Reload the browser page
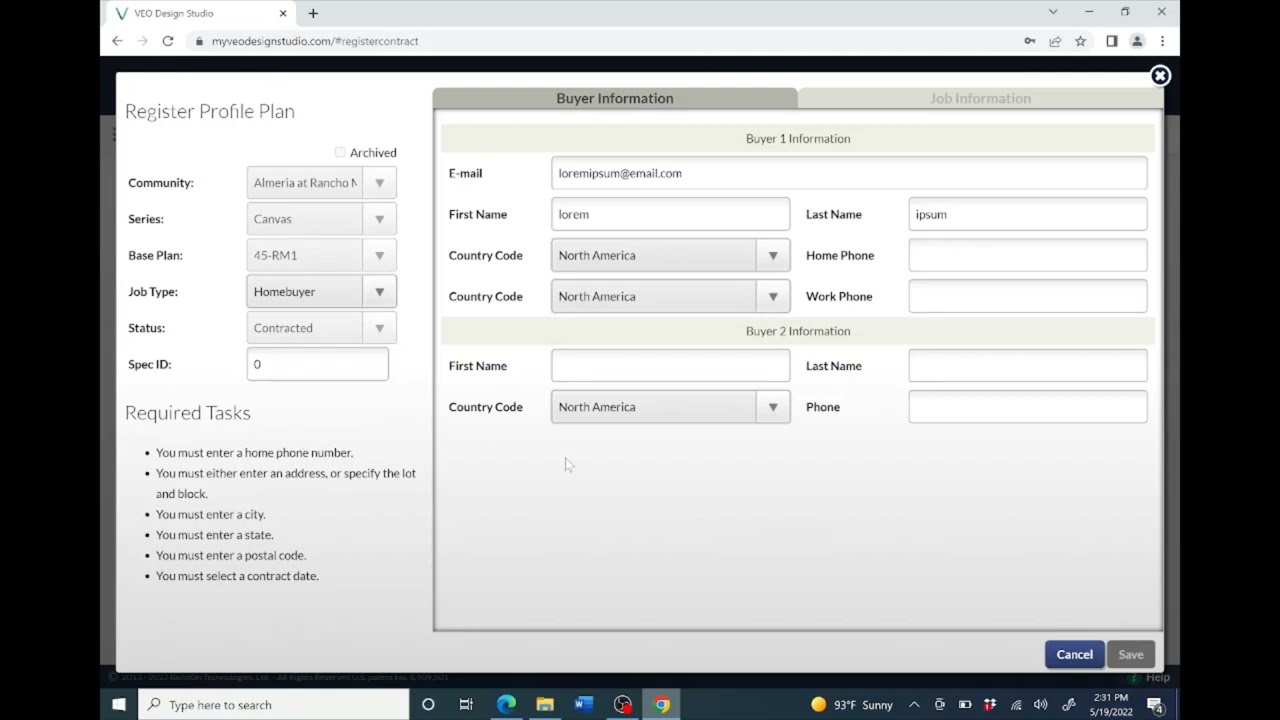1280x720 pixels. pyautogui.click(x=168, y=41)
